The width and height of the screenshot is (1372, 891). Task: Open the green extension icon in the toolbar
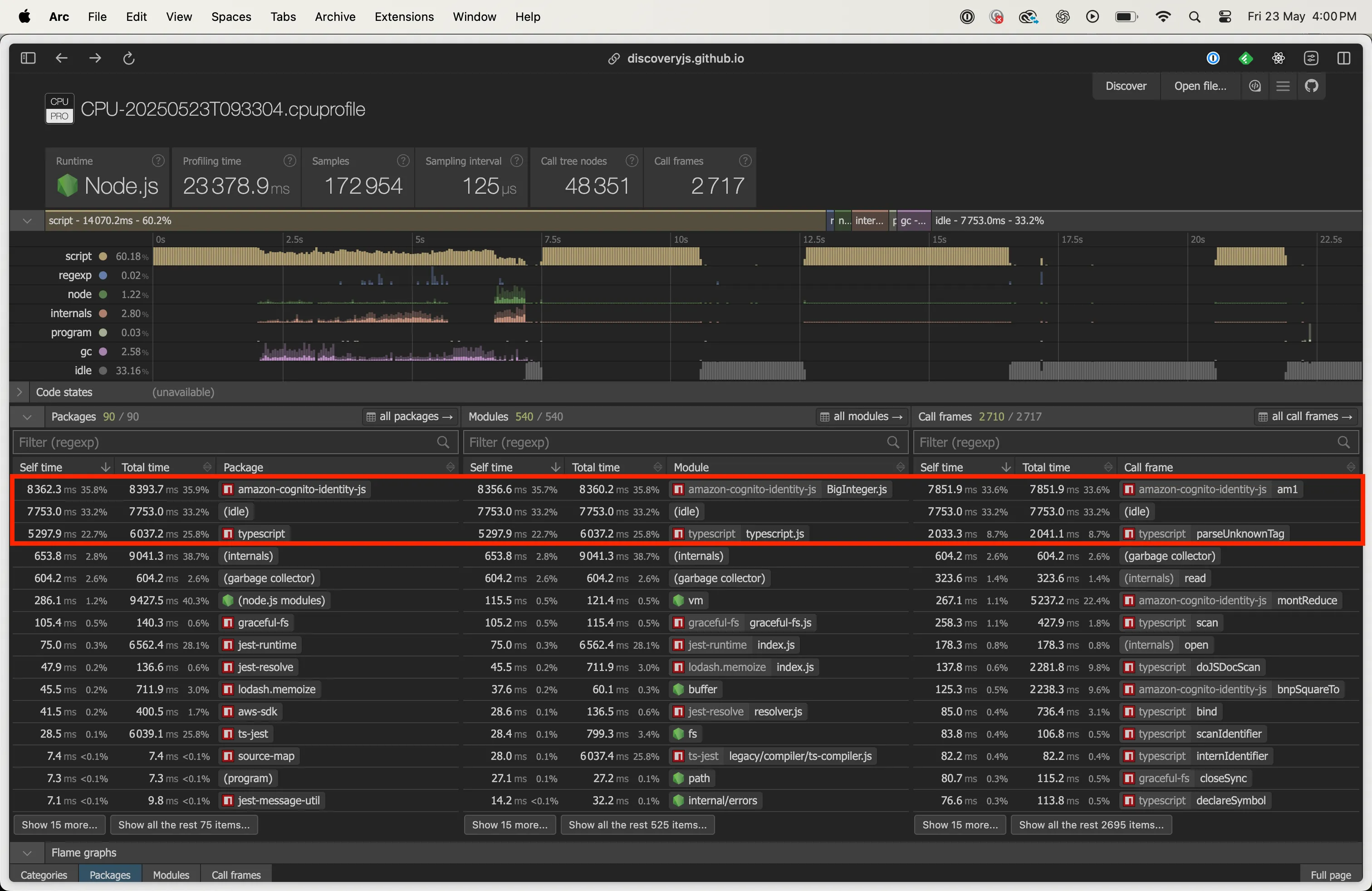(x=1245, y=58)
